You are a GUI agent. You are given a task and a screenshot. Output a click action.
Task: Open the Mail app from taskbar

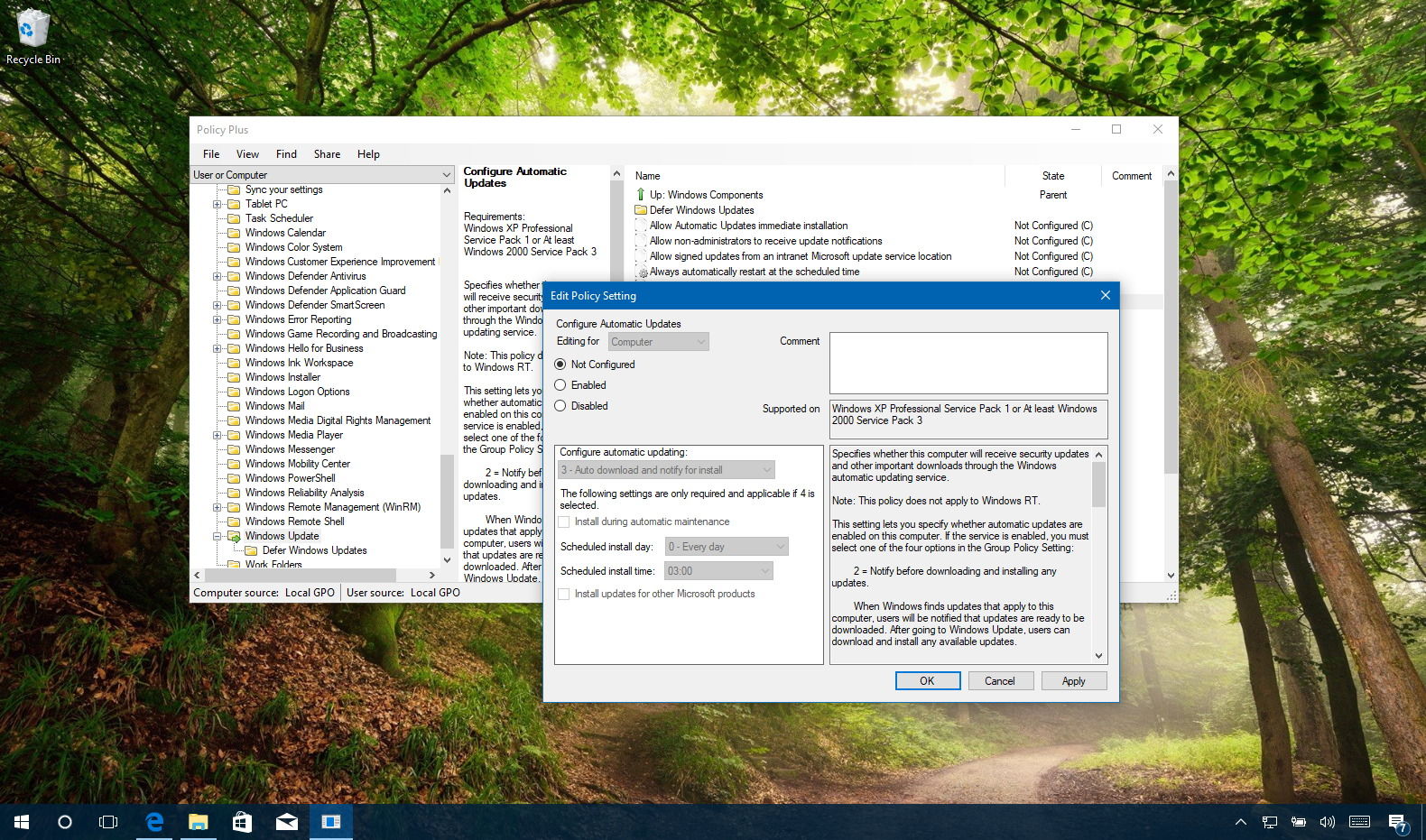click(287, 822)
